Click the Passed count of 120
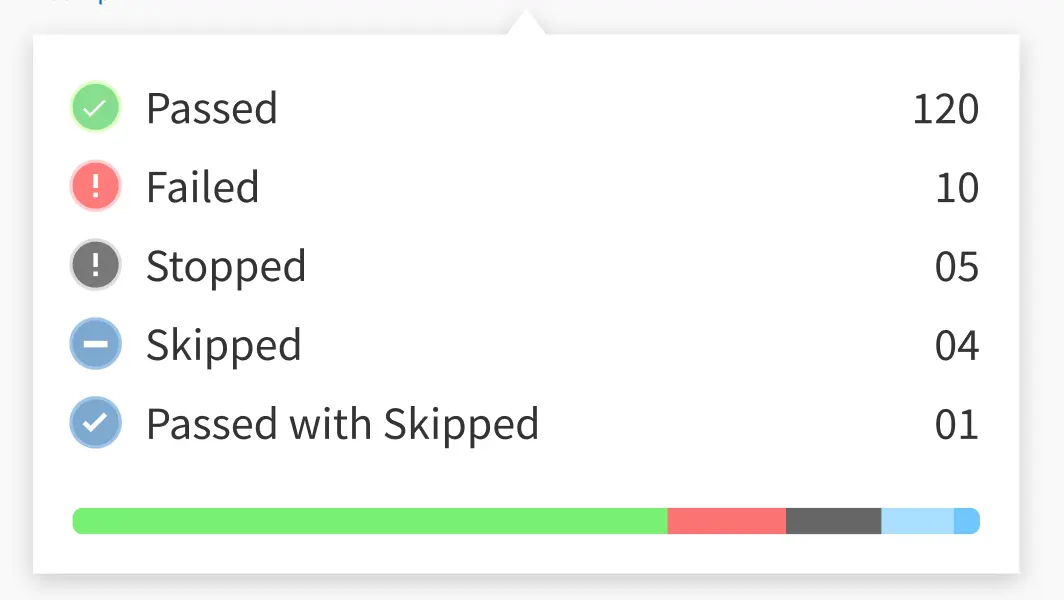The image size is (1064, 600). [945, 109]
